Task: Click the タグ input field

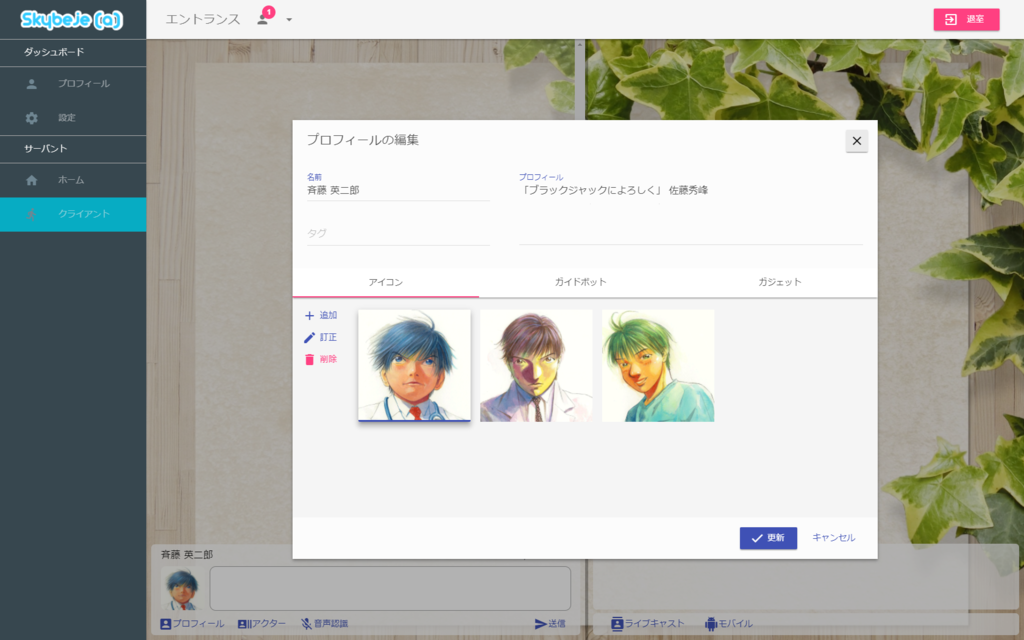Action: tap(398, 233)
